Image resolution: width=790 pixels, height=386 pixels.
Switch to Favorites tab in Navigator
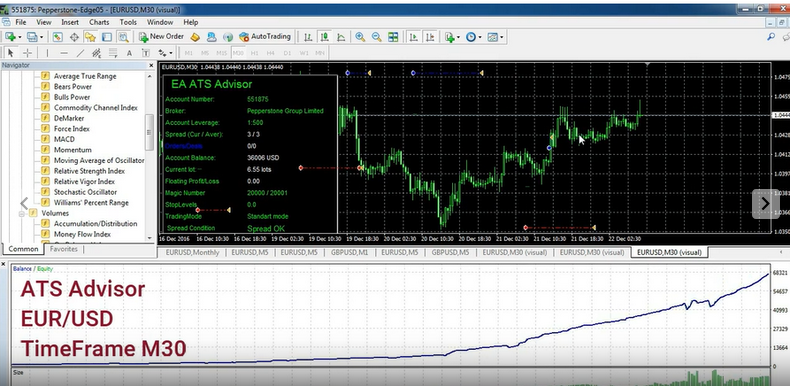[x=64, y=249]
